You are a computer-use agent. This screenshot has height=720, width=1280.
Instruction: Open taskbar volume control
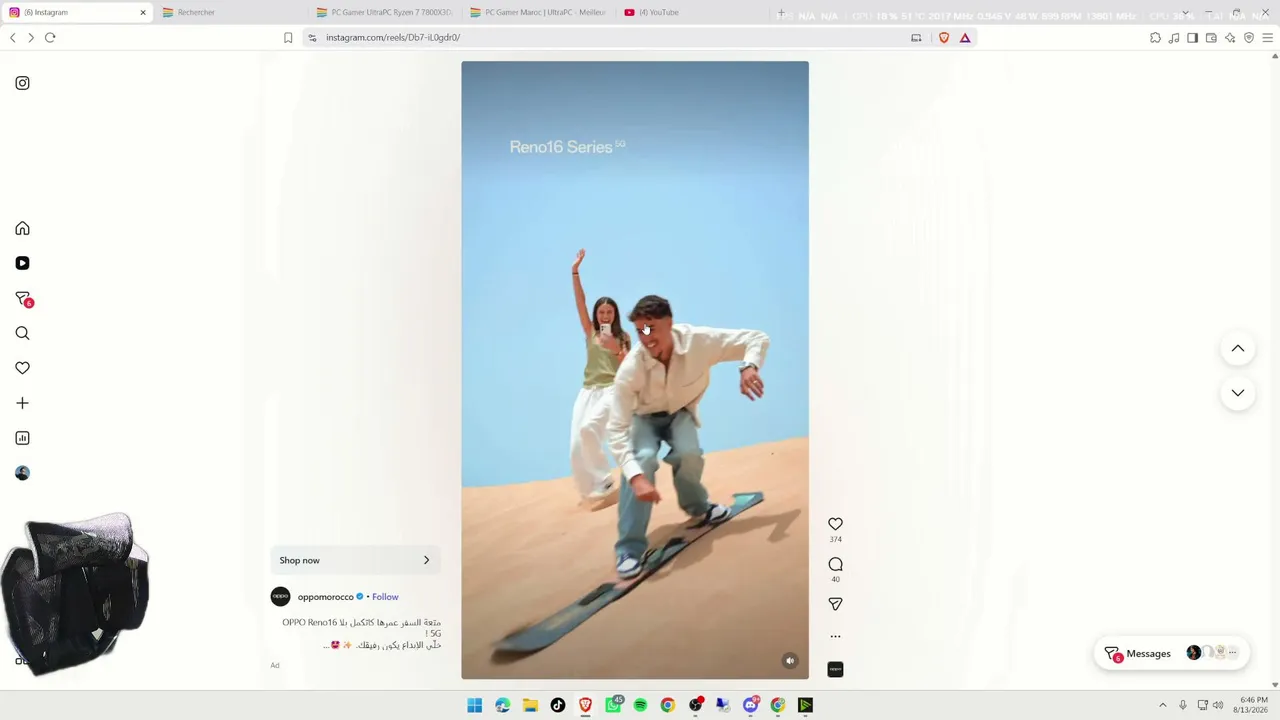click(x=1218, y=705)
